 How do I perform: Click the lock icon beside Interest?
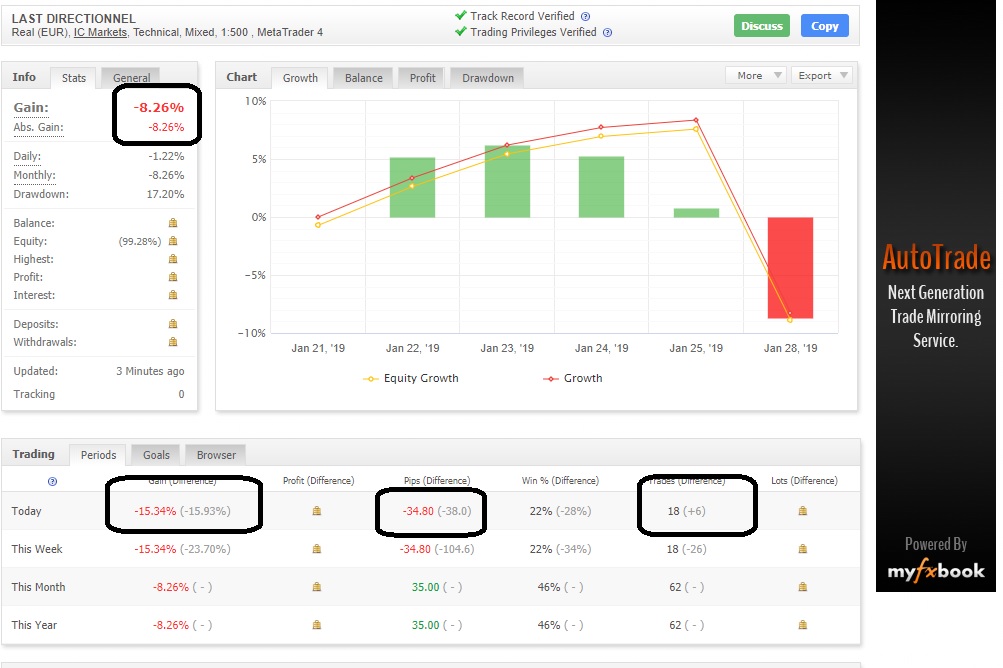(173, 294)
